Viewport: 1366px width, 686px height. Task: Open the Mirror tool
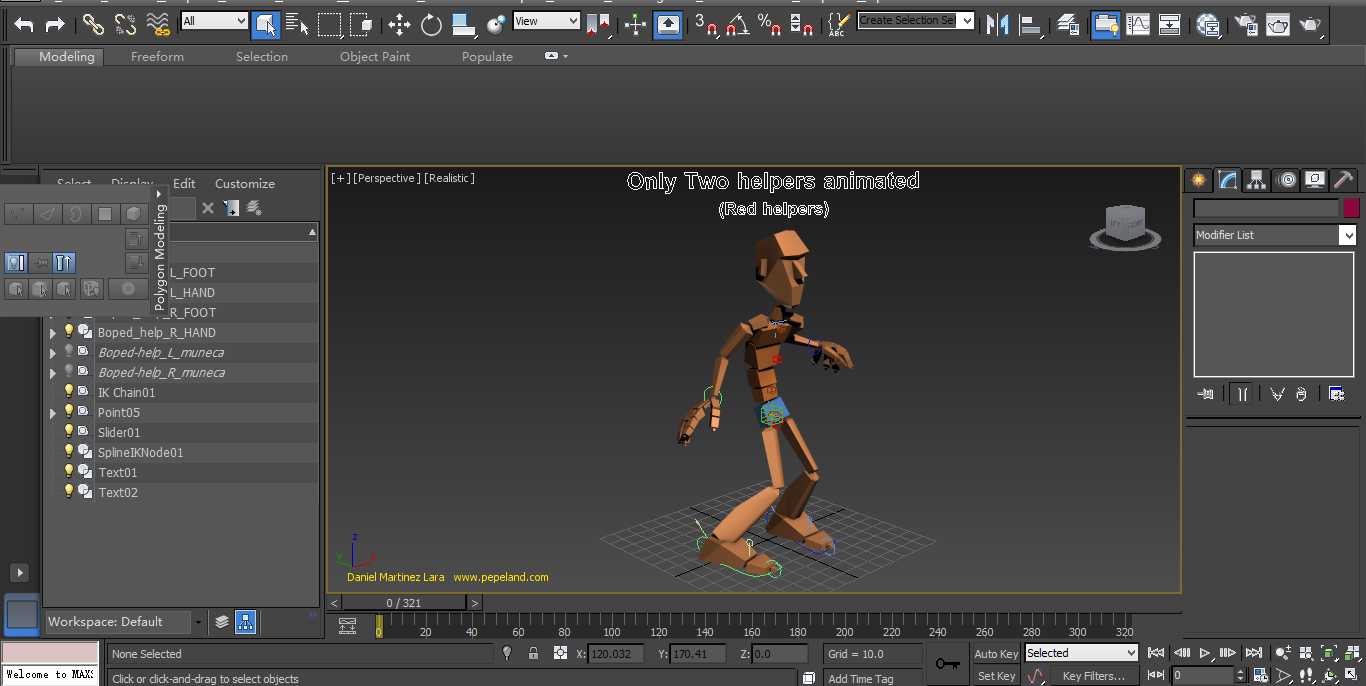click(997, 25)
